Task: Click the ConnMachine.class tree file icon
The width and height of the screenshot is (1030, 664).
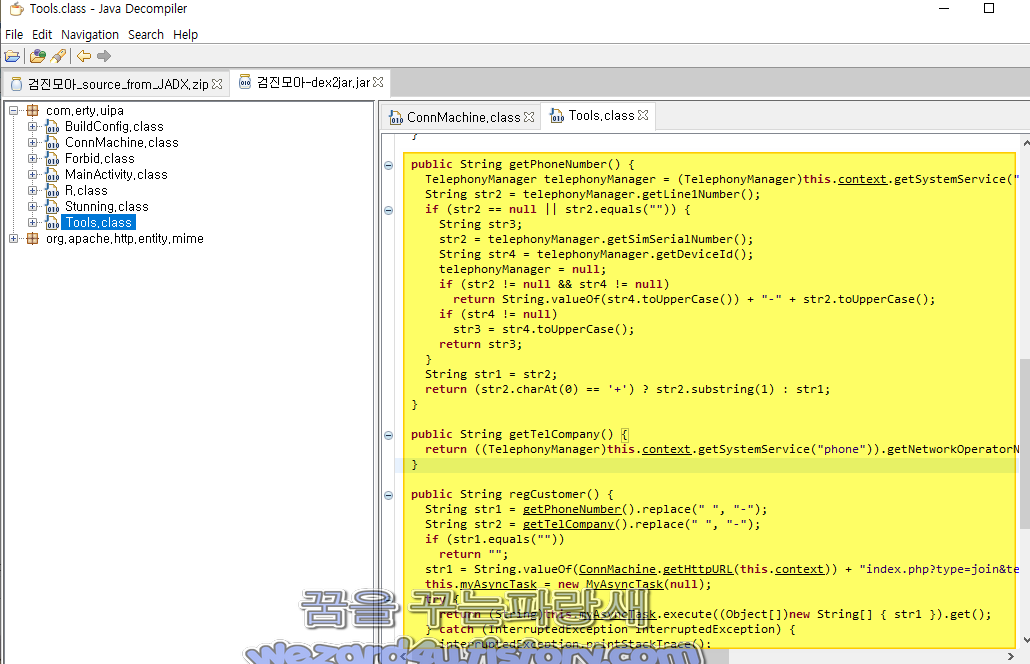Action: tap(53, 143)
